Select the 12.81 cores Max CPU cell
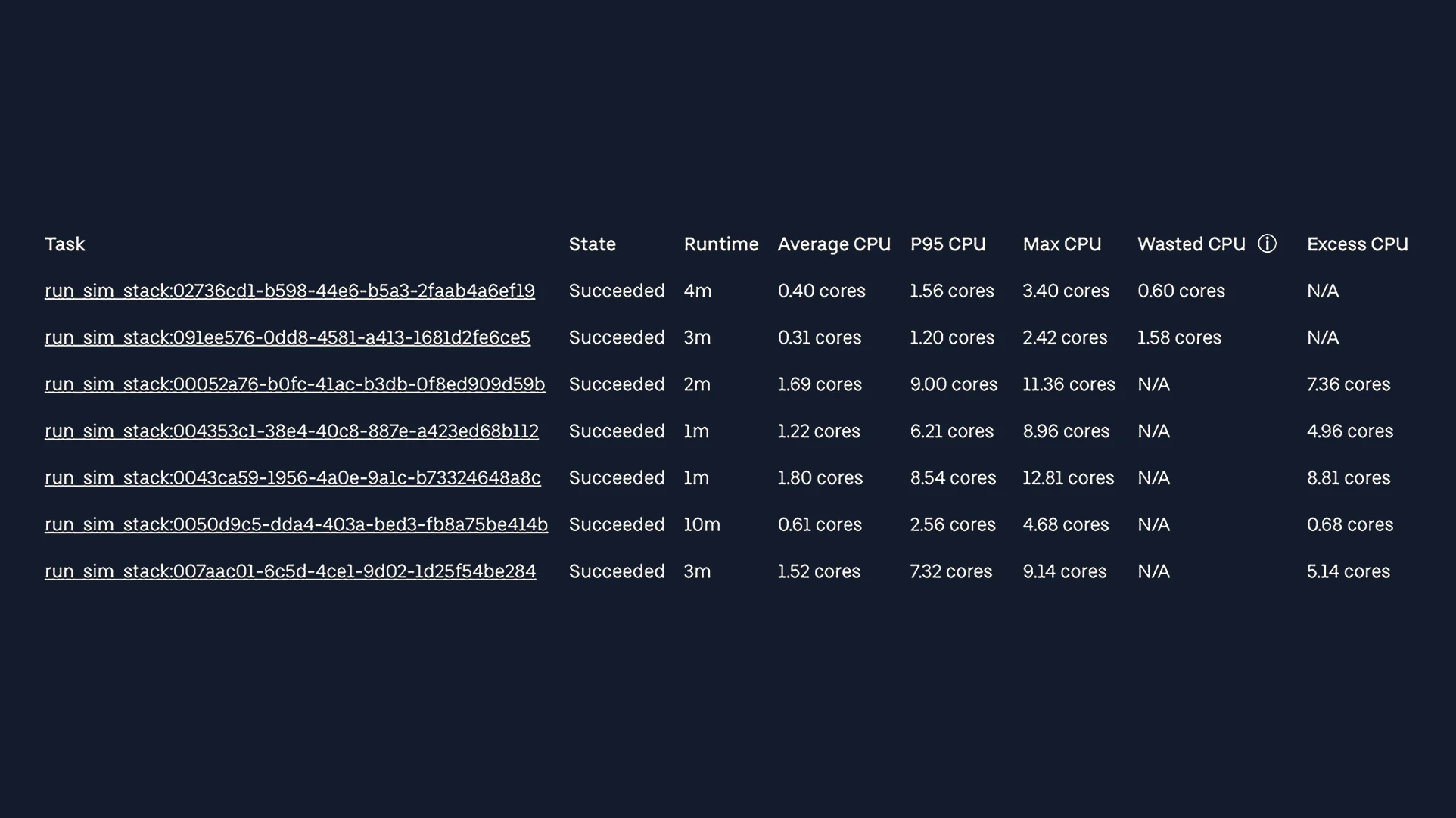1456x818 pixels. [x=1068, y=478]
